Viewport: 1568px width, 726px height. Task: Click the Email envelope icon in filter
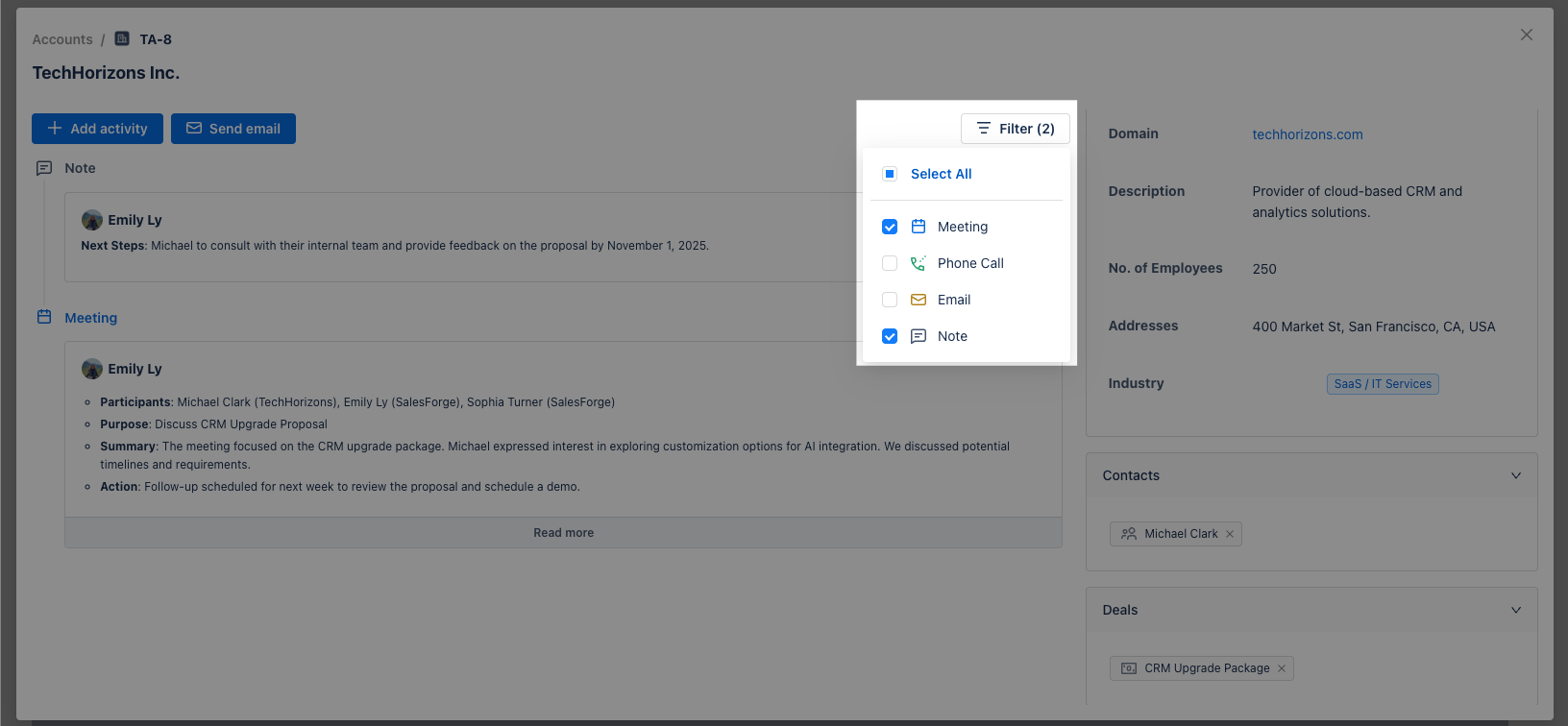coord(919,300)
